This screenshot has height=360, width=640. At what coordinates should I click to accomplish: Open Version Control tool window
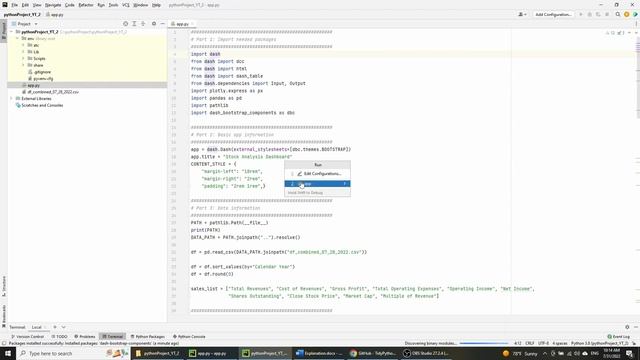point(27,336)
